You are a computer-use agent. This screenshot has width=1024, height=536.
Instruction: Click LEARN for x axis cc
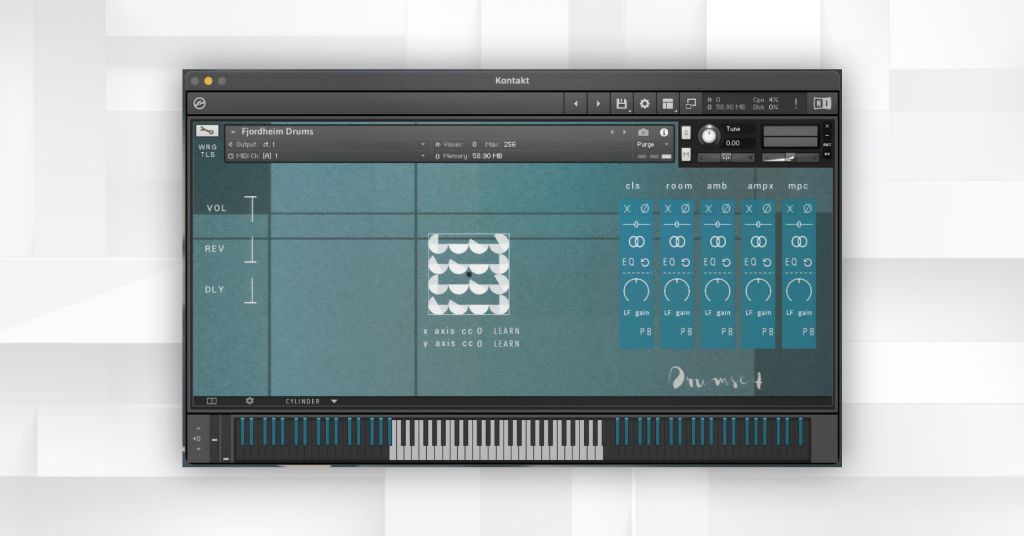pyautogui.click(x=507, y=331)
